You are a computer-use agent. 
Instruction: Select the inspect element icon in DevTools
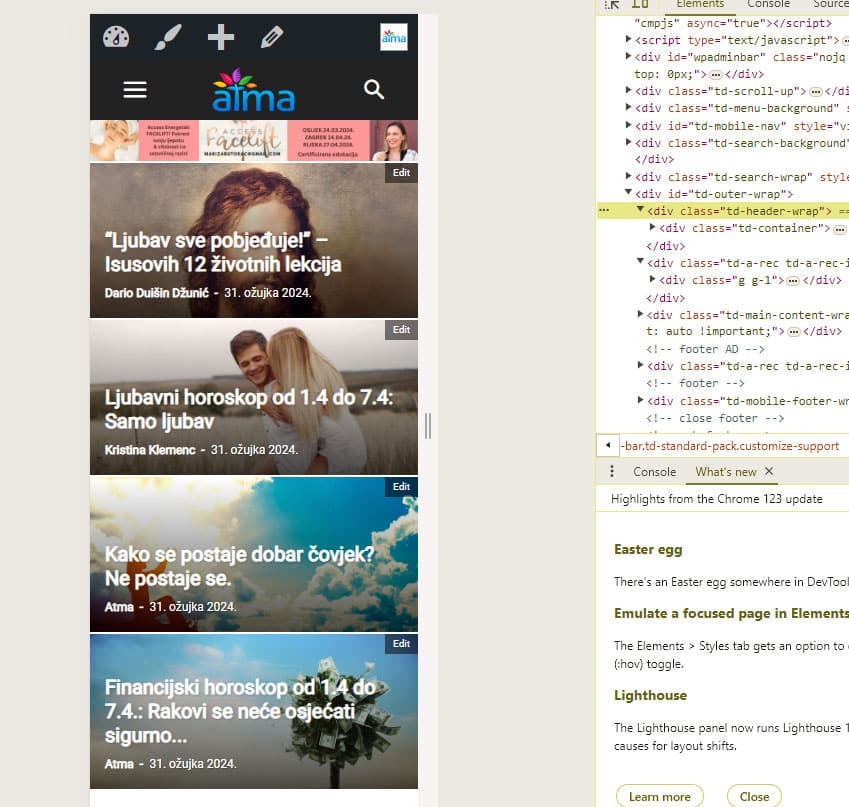[x=612, y=4]
